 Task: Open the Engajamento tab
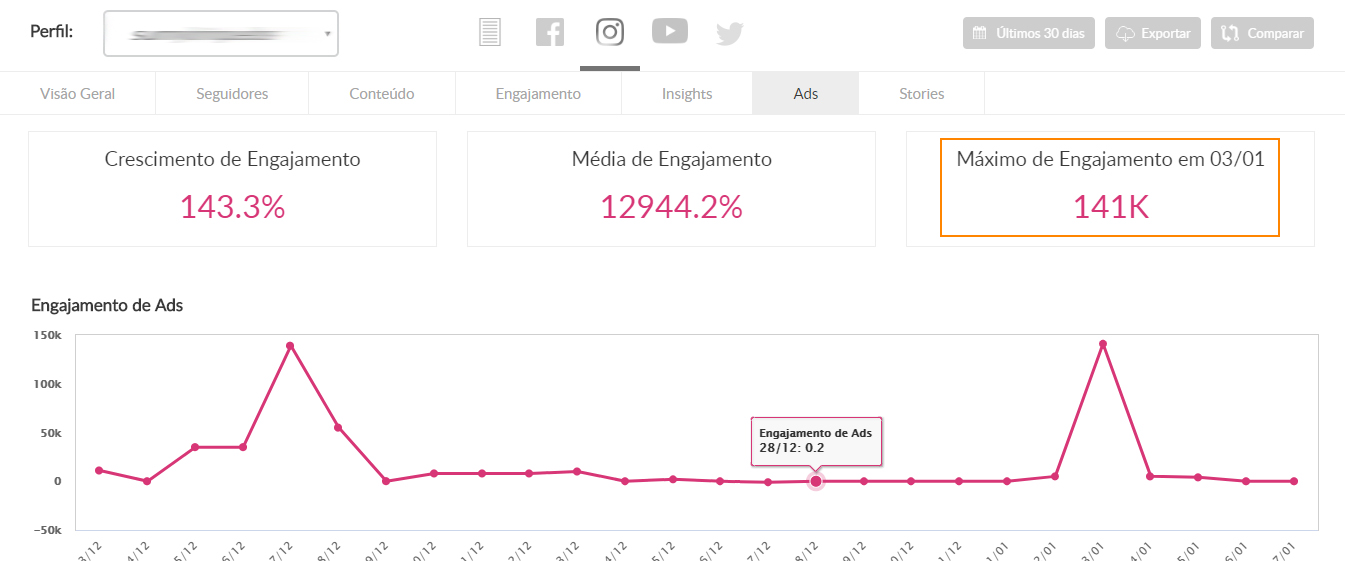point(538,93)
